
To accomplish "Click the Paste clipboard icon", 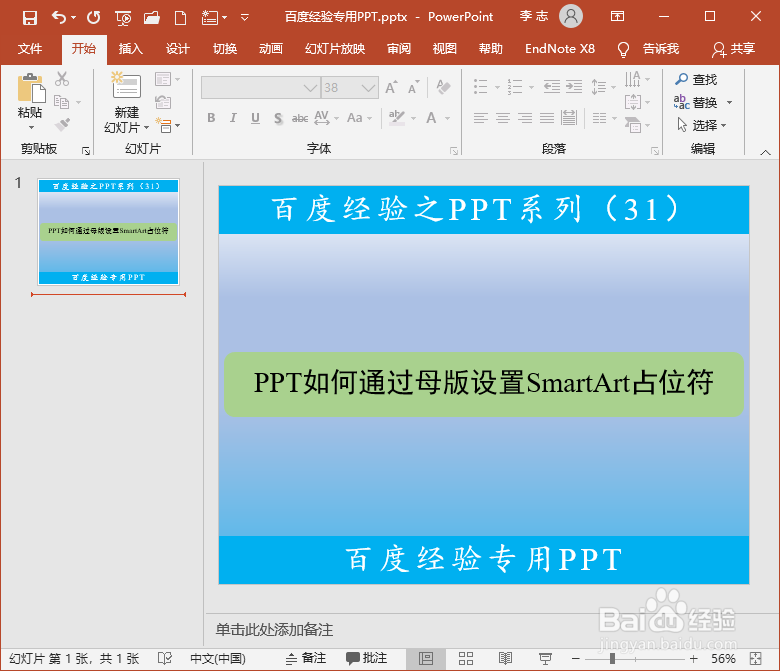I will 31,88.
